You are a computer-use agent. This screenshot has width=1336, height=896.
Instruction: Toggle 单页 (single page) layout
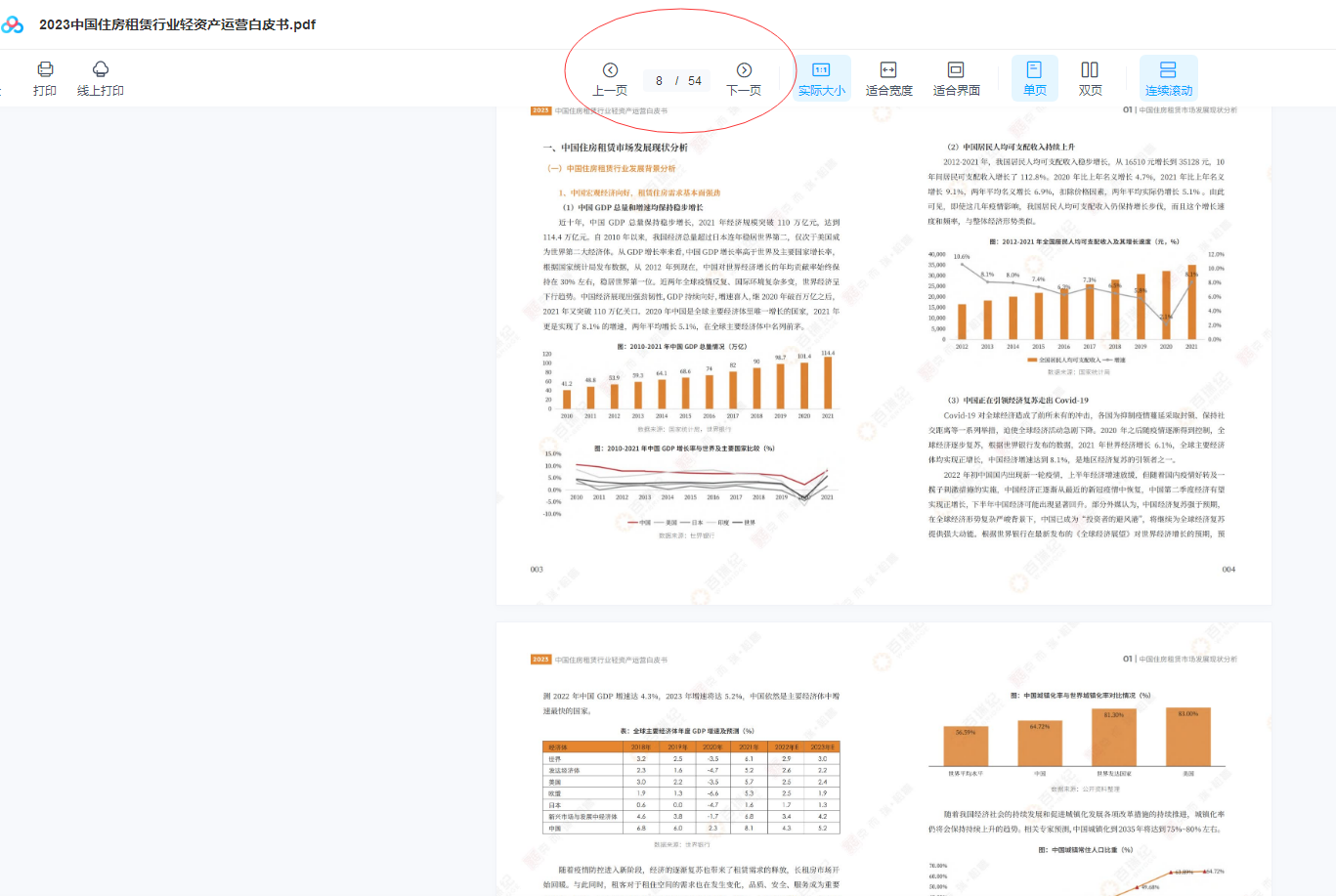pyautogui.click(x=1034, y=78)
